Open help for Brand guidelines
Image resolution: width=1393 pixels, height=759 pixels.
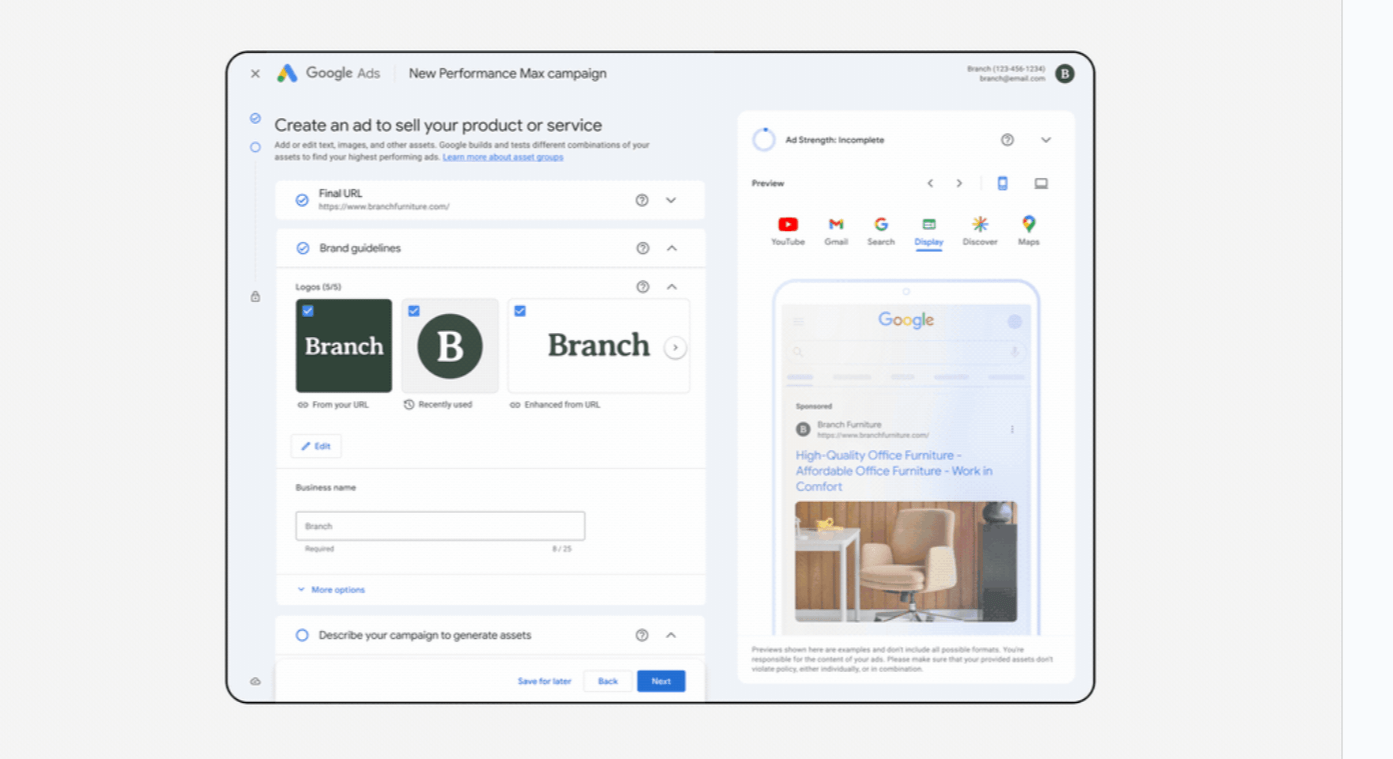[643, 248]
